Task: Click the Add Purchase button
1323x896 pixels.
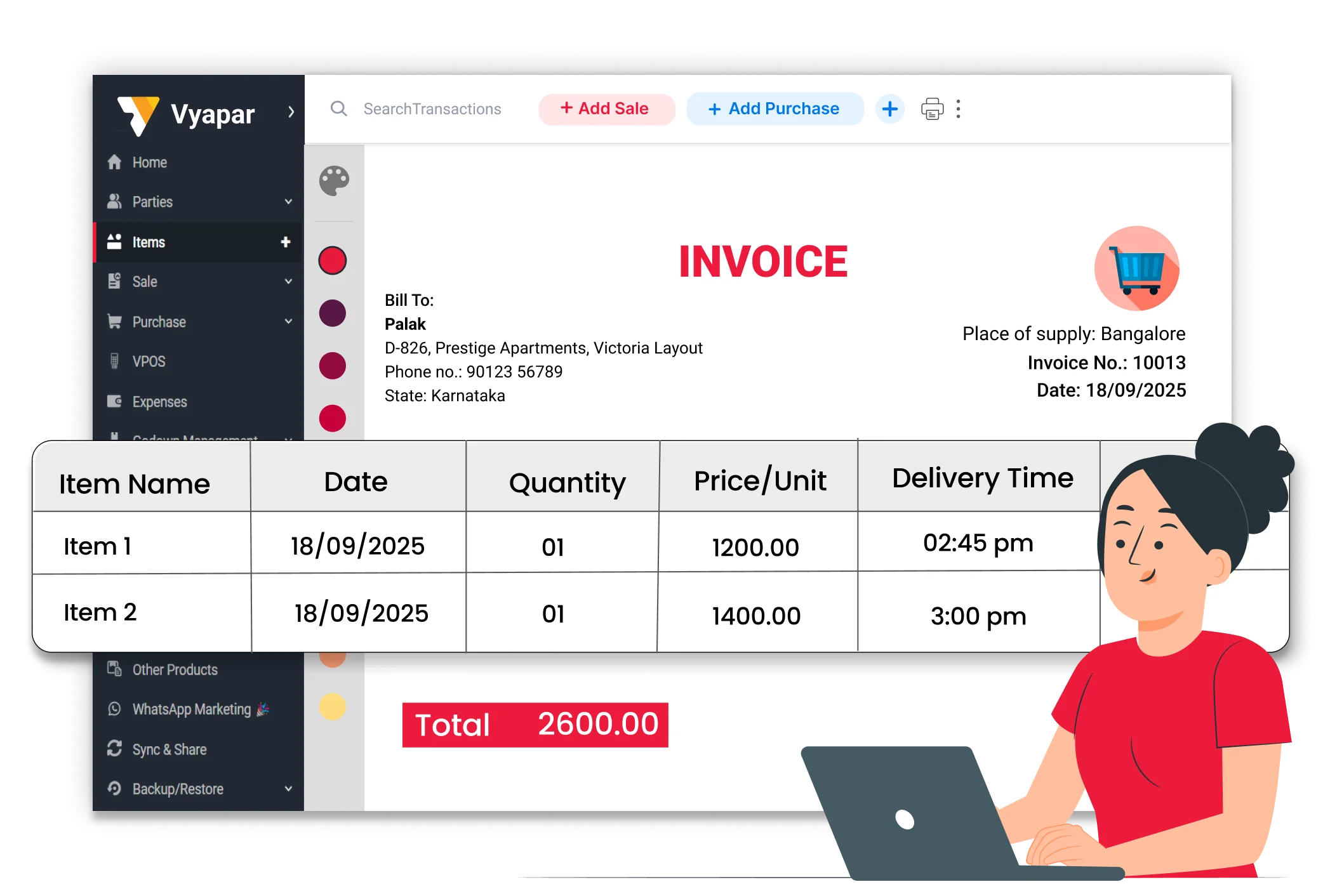Action: (775, 109)
